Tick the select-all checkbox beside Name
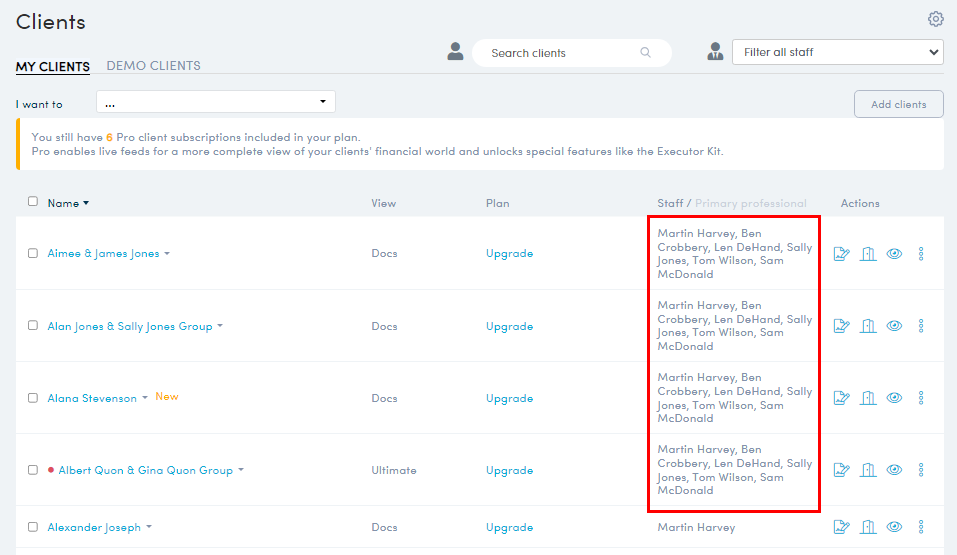The height and width of the screenshot is (555, 957). coord(33,201)
